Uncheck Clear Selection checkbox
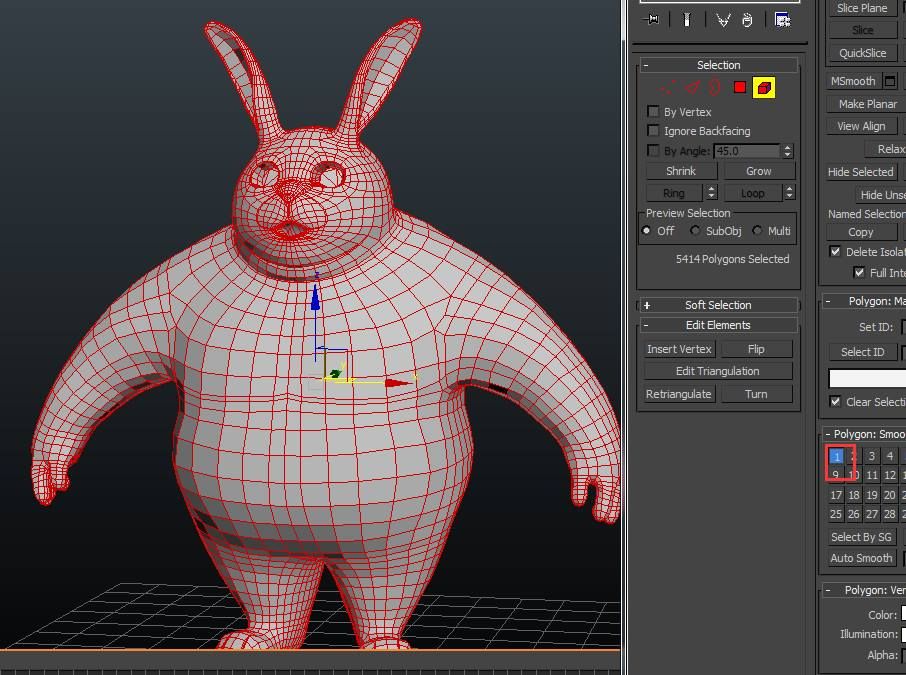 [x=835, y=401]
